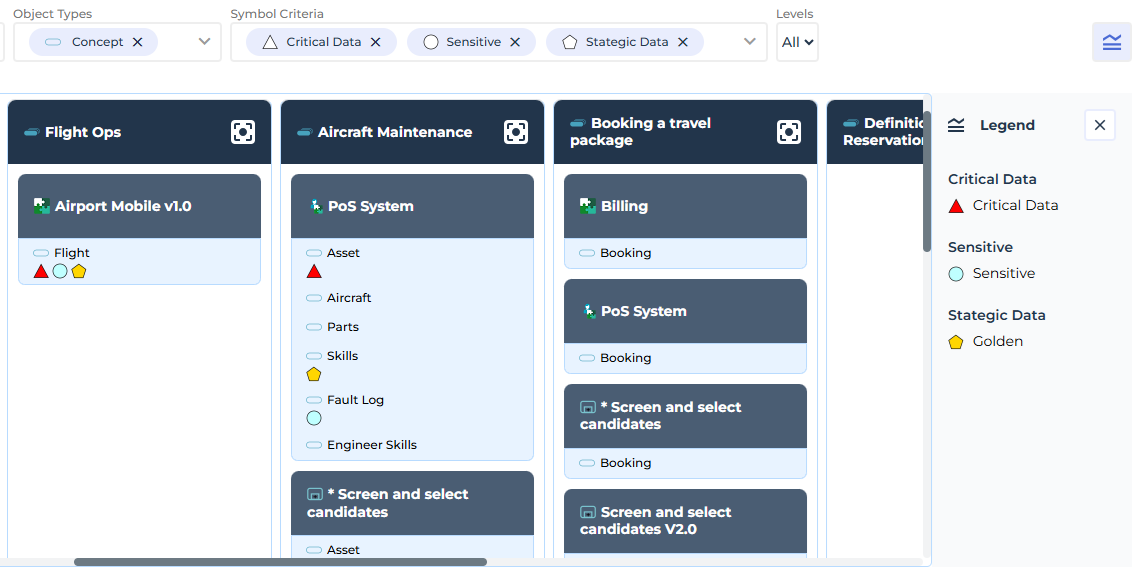Click the Screen and select candidates V2.0 icon
Image resolution: width=1134 pixels, height=568 pixels.
click(x=588, y=512)
